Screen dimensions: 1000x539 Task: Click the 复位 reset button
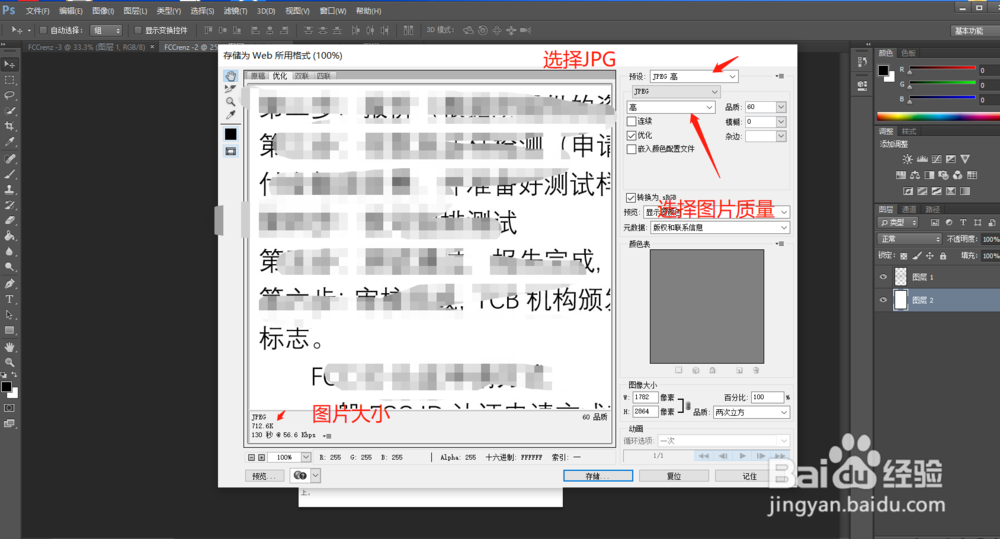click(674, 476)
